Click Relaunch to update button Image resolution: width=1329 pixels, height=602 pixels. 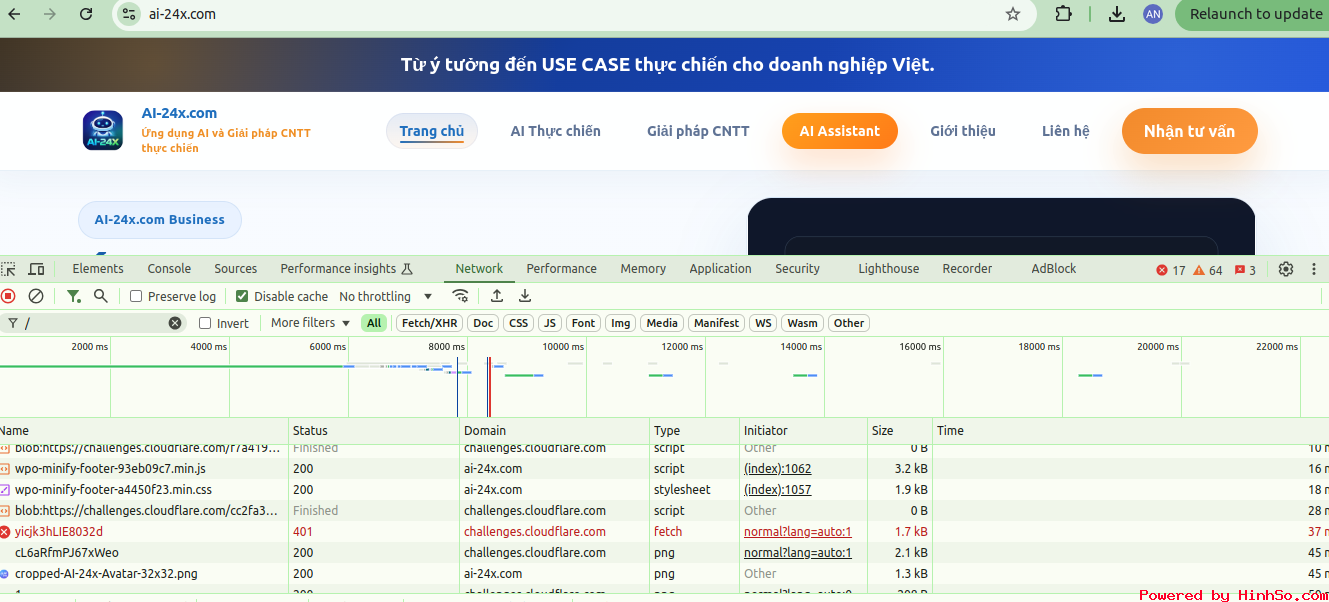point(1255,14)
